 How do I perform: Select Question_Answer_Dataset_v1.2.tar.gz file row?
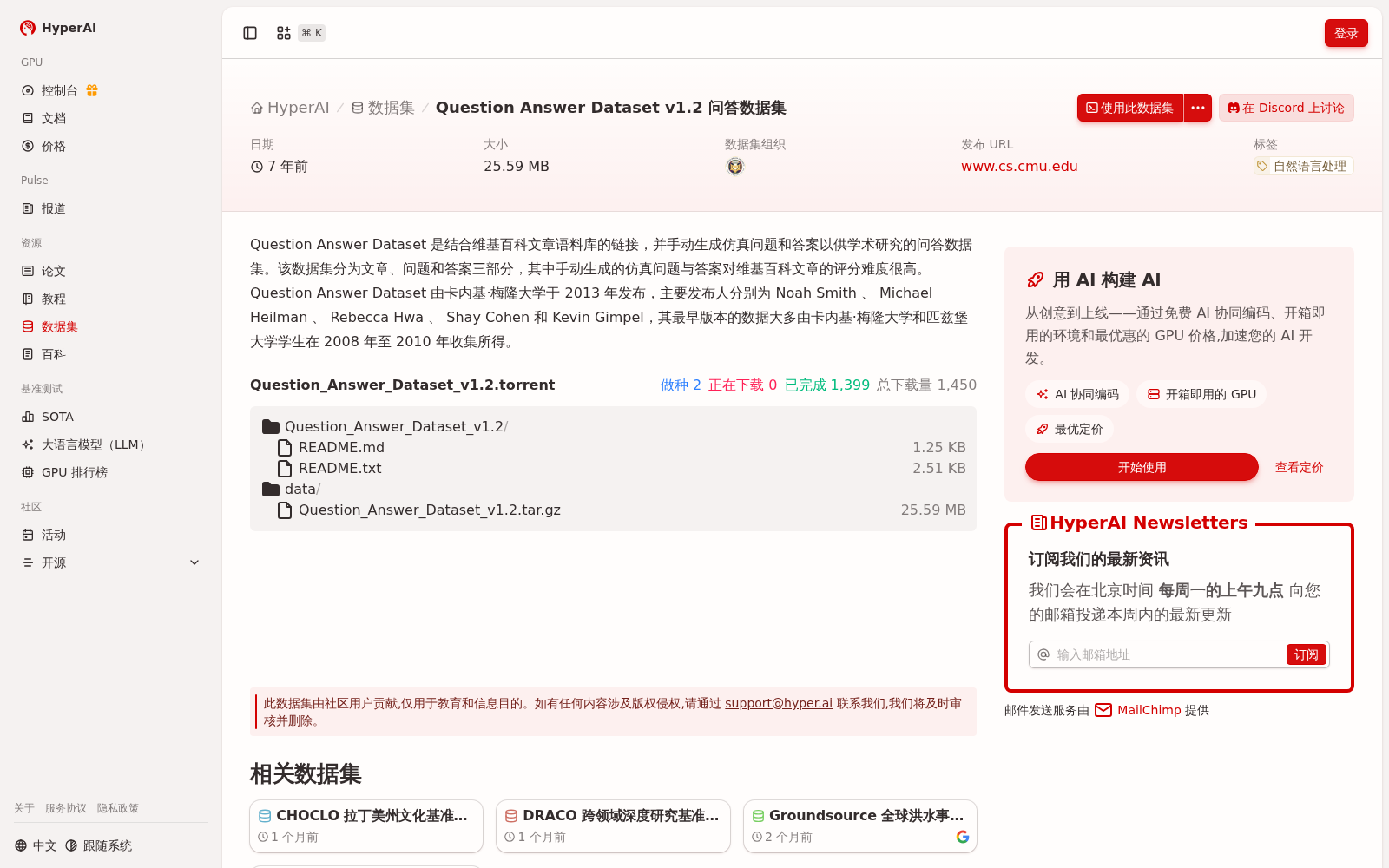pyautogui.click(x=613, y=510)
